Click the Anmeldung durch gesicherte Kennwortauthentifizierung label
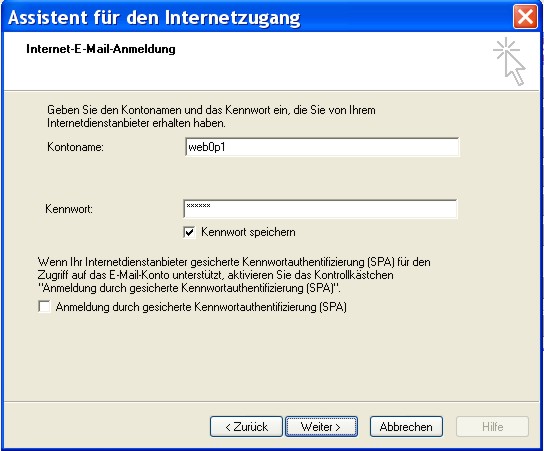544x451 pixels. [x=201, y=307]
